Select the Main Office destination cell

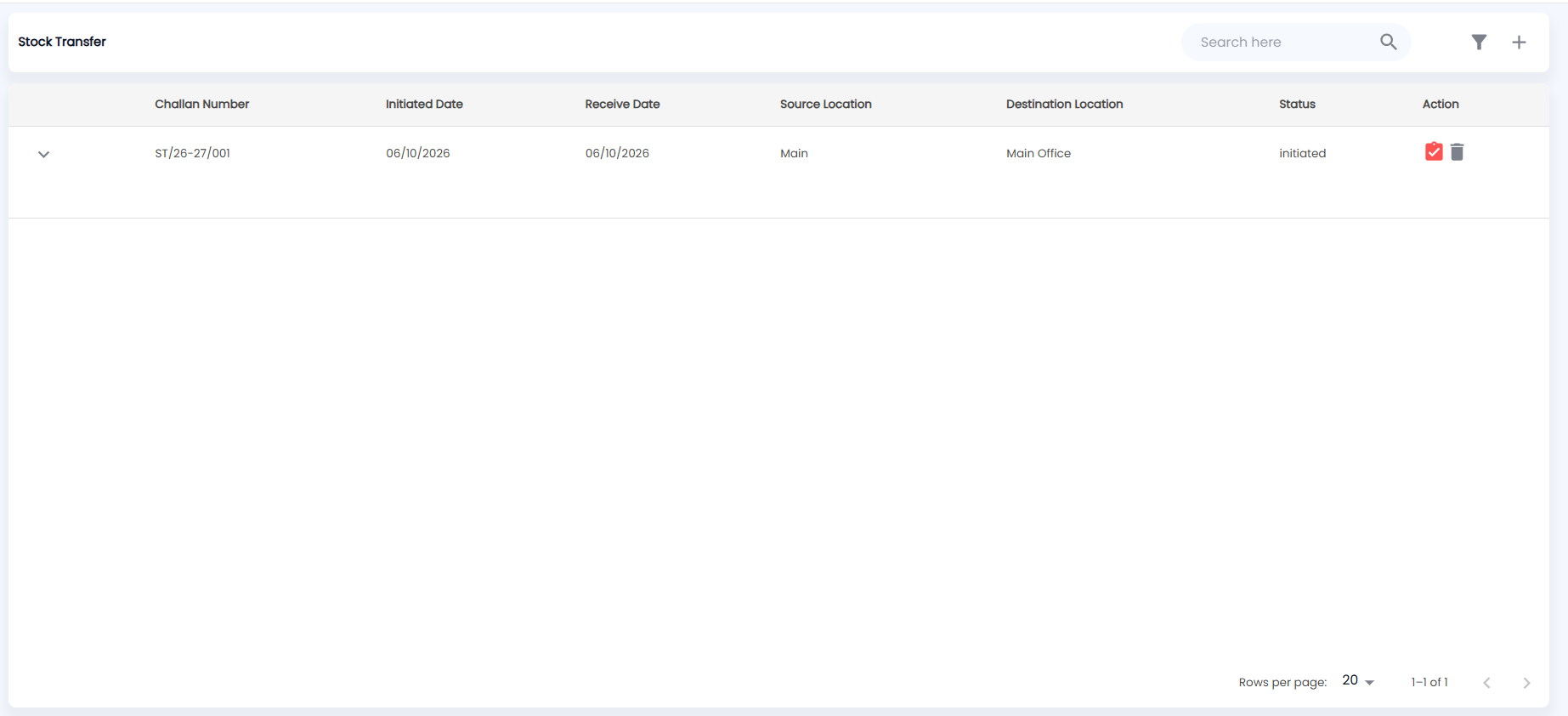[x=1039, y=153]
